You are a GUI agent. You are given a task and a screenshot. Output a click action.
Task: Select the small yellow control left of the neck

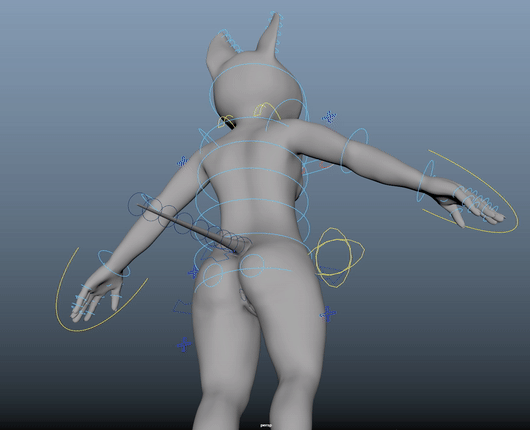click(225, 121)
